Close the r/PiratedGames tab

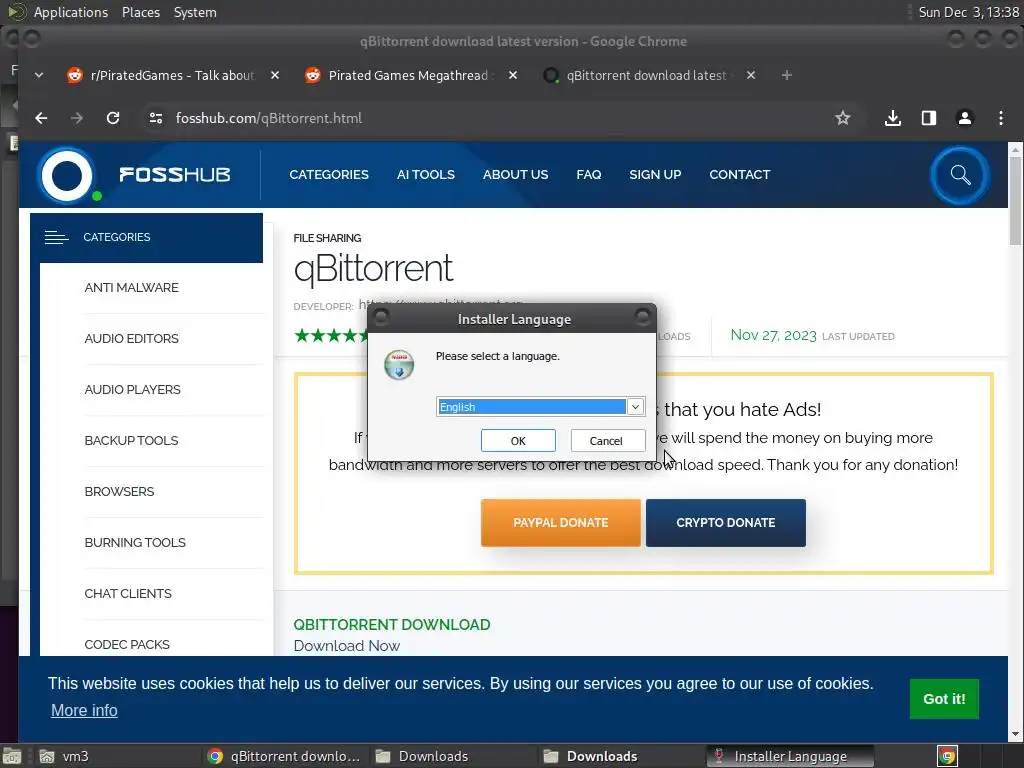point(275,75)
